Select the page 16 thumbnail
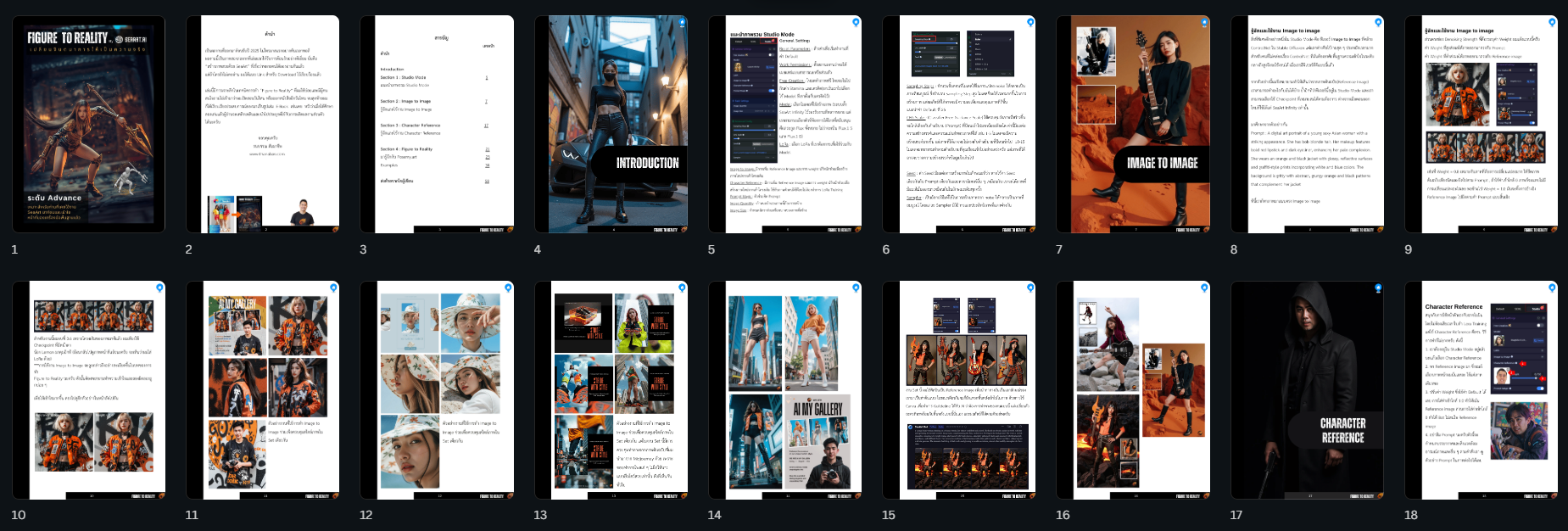This screenshot has width=1568, height=531. (x=1133, y=390)
